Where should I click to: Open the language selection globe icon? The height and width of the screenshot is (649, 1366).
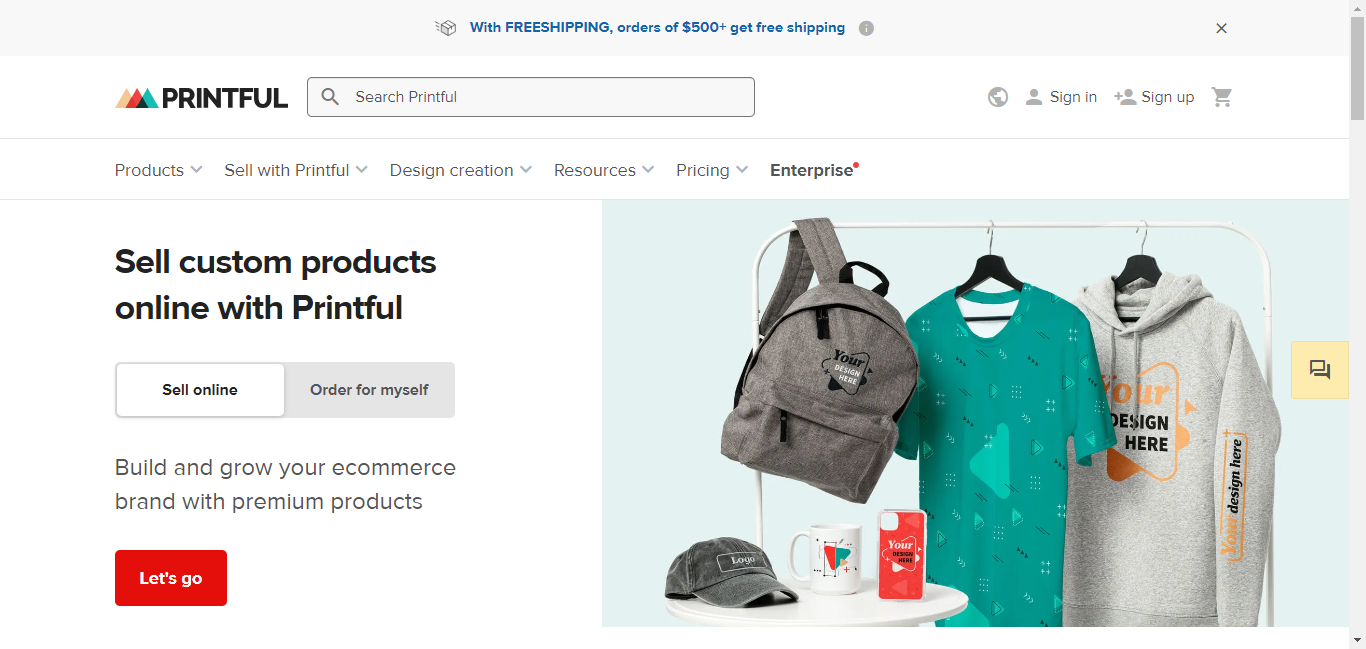997,96
